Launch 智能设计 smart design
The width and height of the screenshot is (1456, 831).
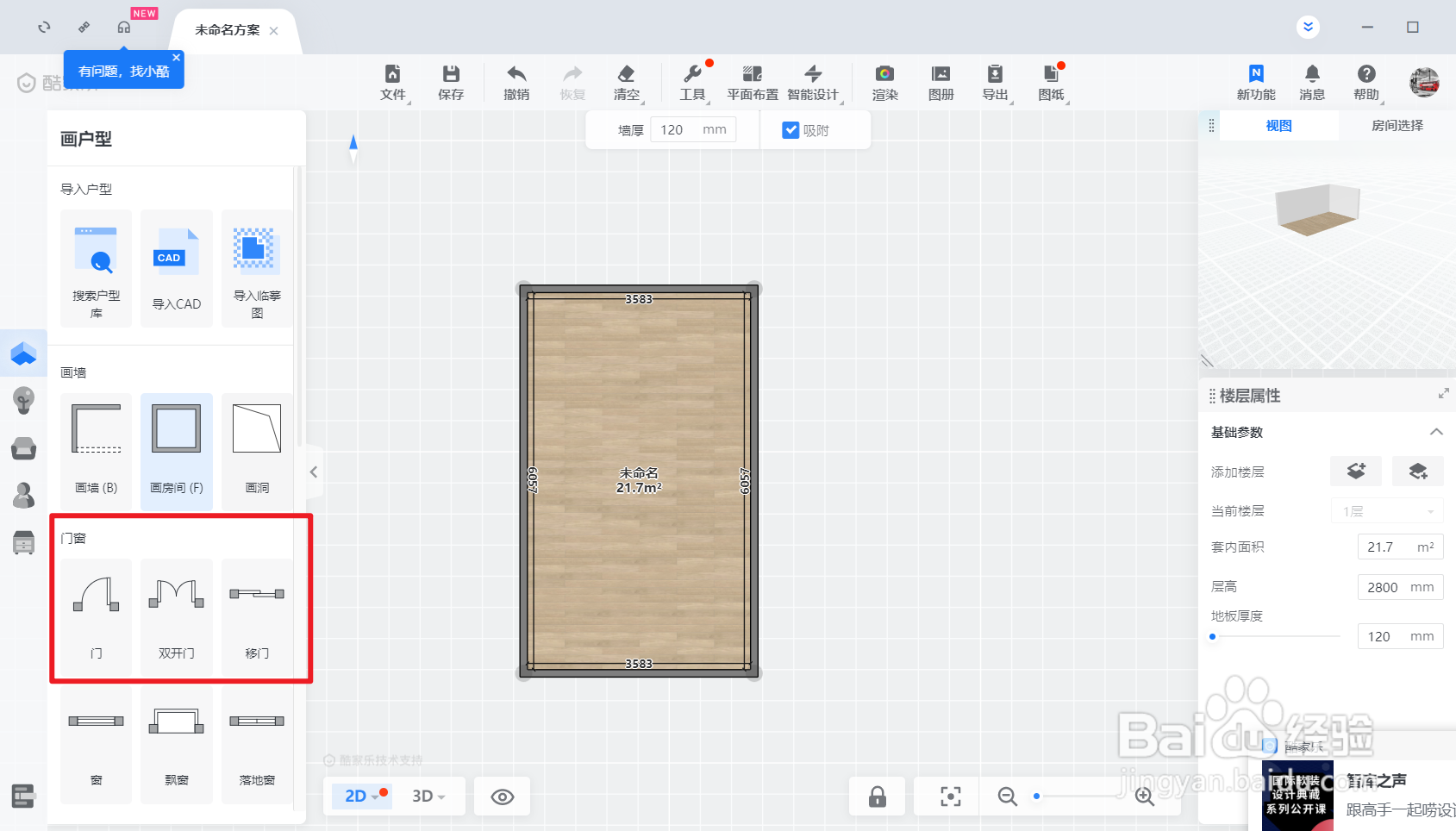click(x=813, y=83)
